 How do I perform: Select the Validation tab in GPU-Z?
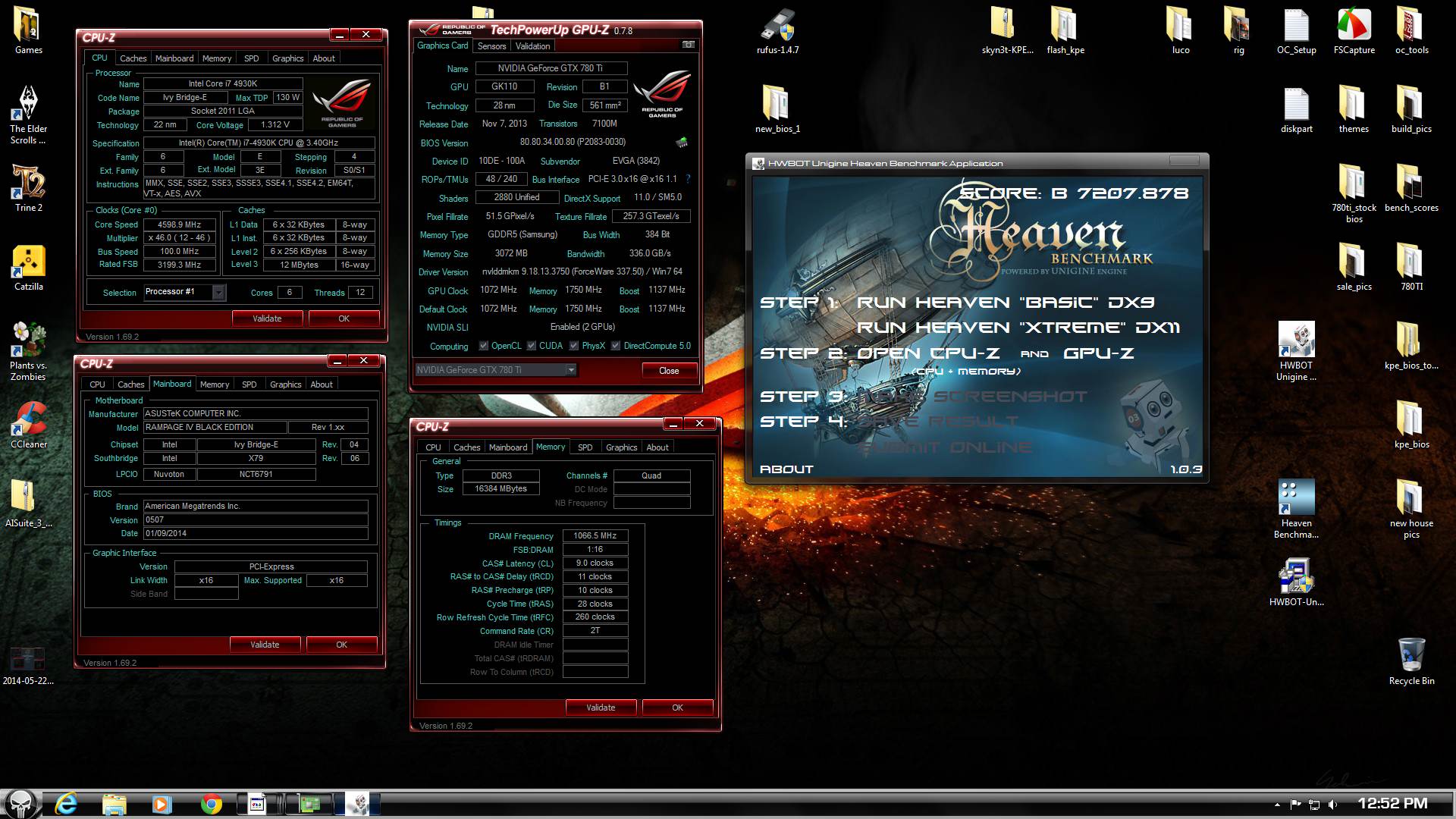pyautogui.click(x=533, y=46)
